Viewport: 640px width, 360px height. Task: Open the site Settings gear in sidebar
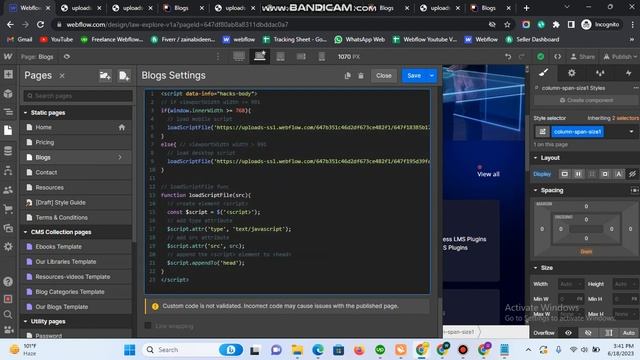[x=8, y=247]
